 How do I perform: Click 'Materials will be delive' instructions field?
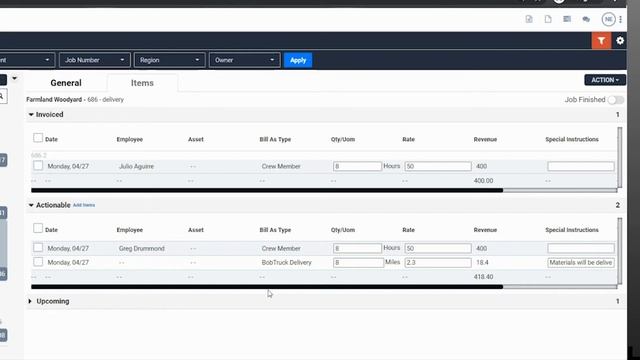(x=581, y=262)
